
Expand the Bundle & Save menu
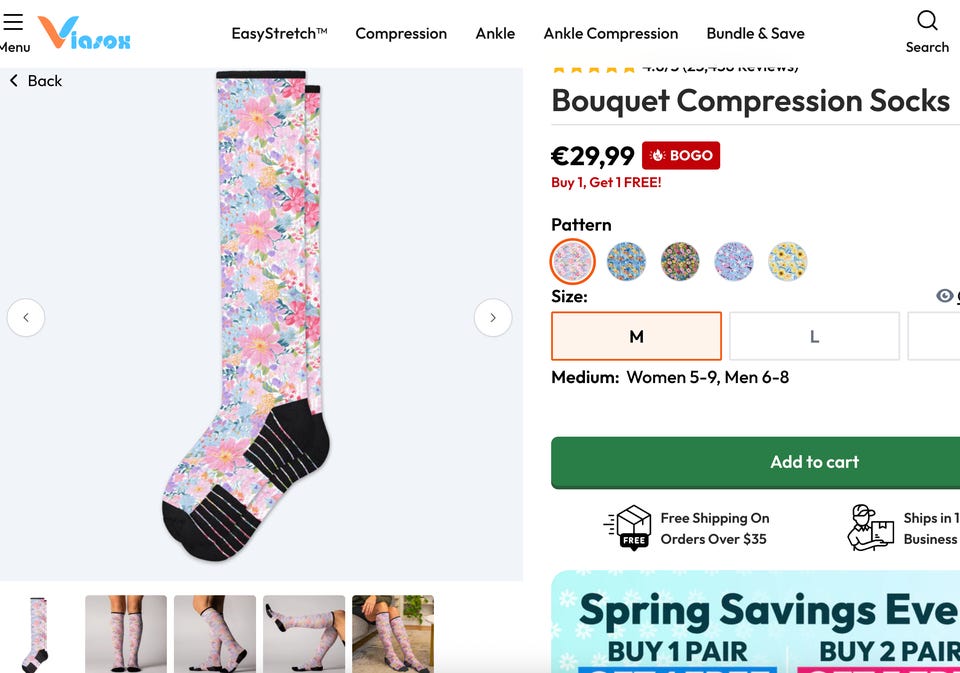tap(755, 33)
